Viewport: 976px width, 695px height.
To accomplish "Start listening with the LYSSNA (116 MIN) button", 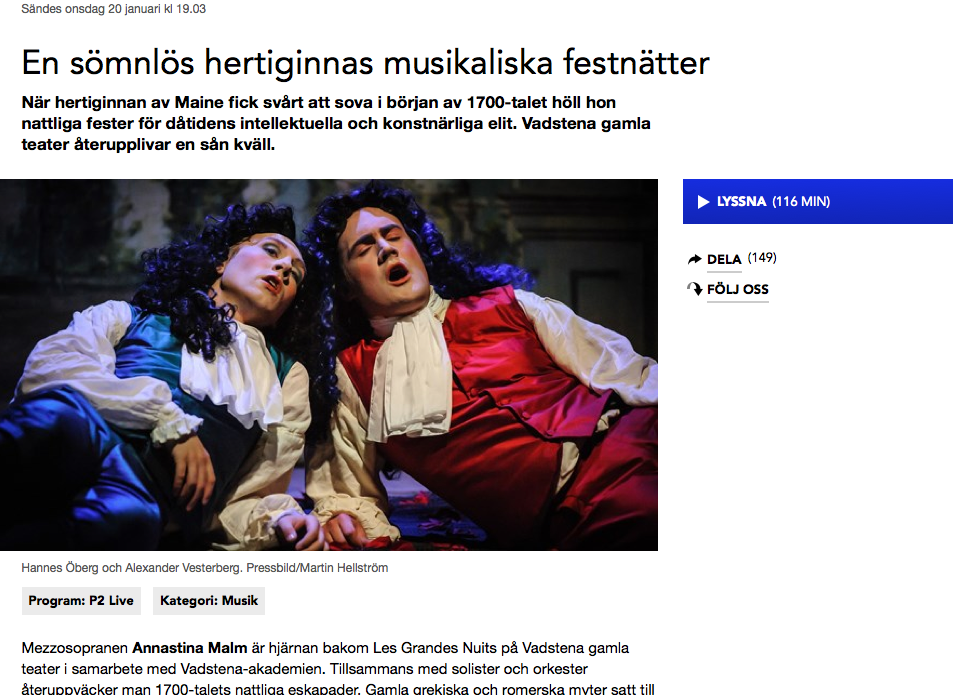I will pyautogui.click(x=817, y=202).
